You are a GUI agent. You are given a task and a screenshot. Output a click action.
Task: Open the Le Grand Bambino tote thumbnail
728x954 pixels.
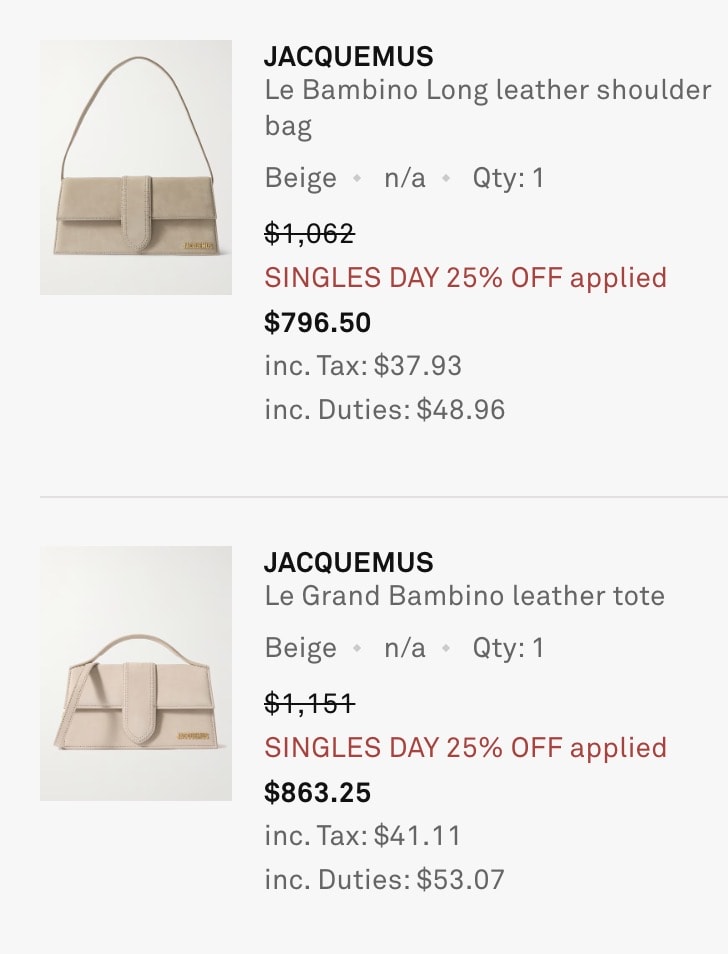pyautogui.click(x=136, y=673)
